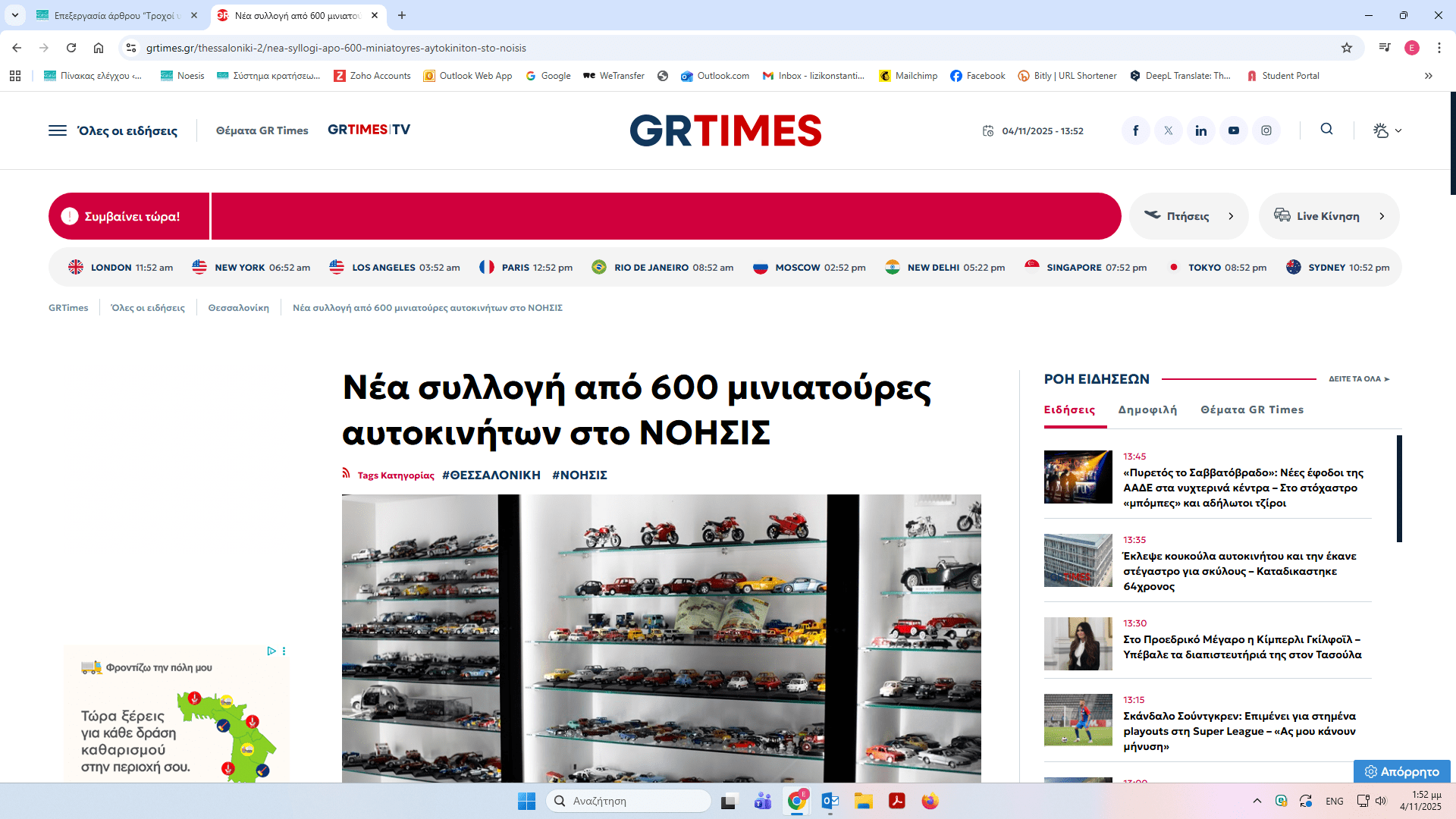Image resolution: width=1456 pixels, height=819 pixels.
Task: Click the Windows taskbar search field
Action: (629, 801)
